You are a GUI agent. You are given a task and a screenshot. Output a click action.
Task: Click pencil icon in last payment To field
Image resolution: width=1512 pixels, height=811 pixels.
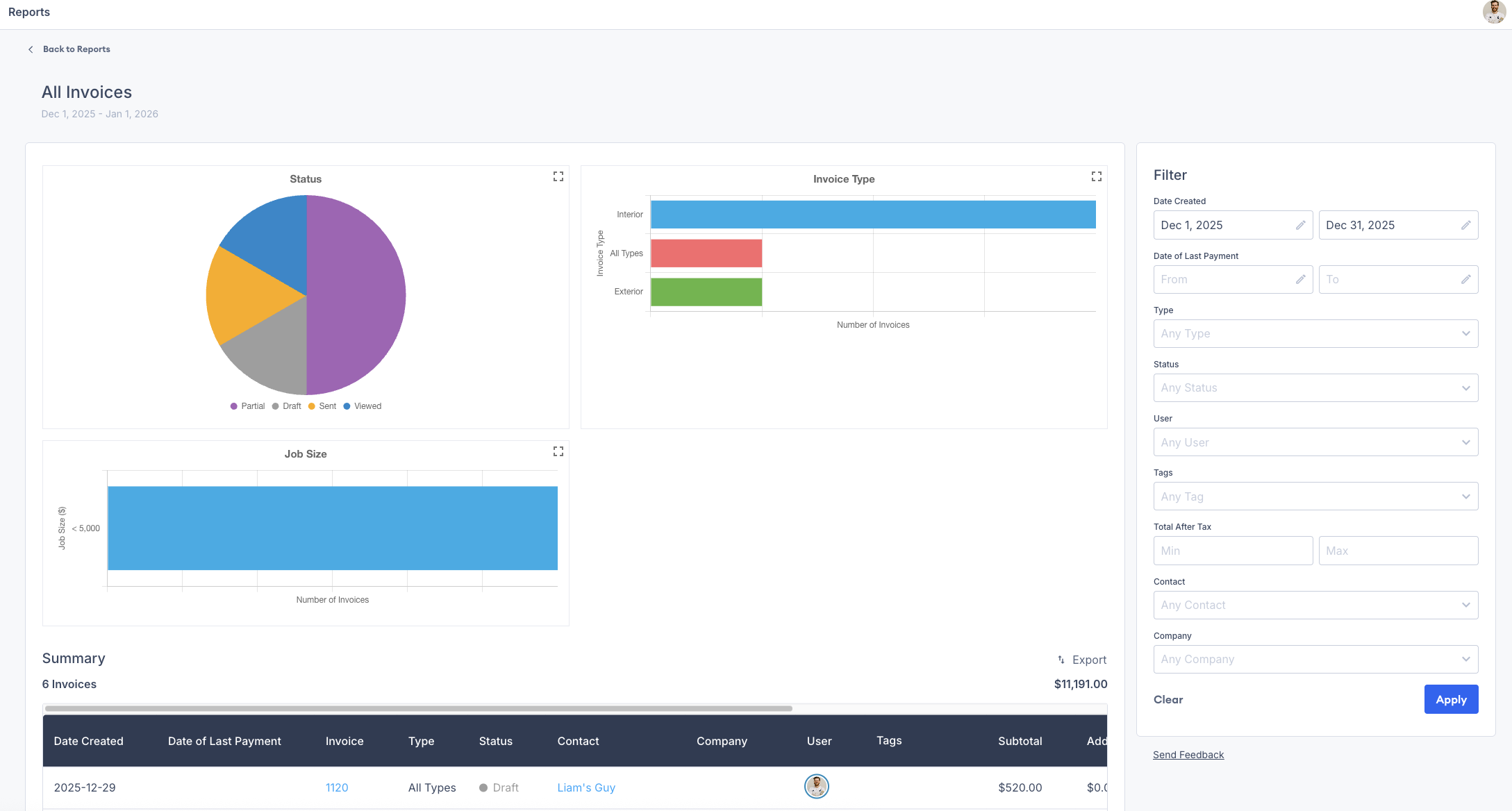[x=1465, y=279]
